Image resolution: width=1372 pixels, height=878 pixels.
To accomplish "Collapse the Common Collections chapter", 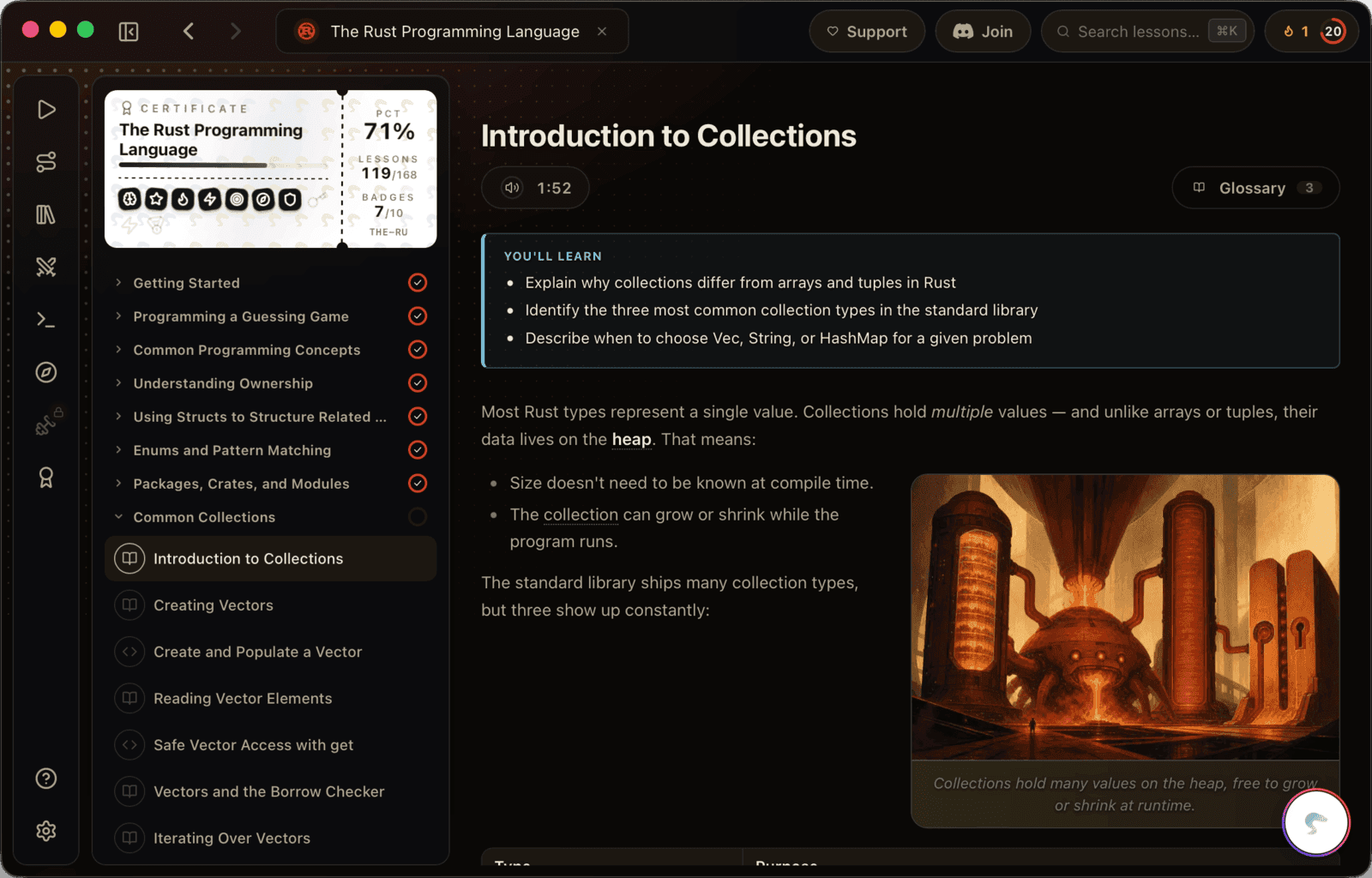I will [204, 517].
